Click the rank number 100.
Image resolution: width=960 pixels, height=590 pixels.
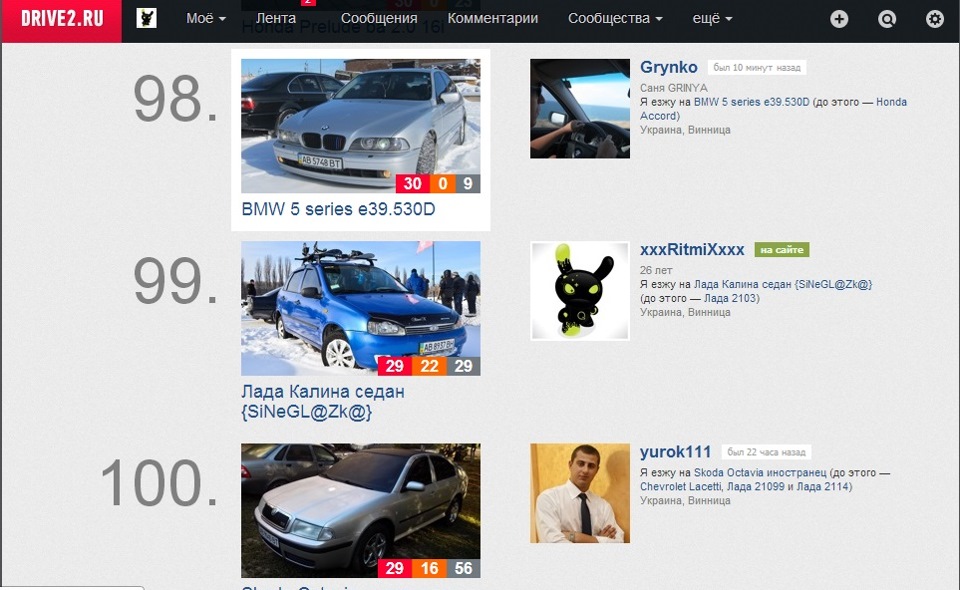(x=159, y=483)
